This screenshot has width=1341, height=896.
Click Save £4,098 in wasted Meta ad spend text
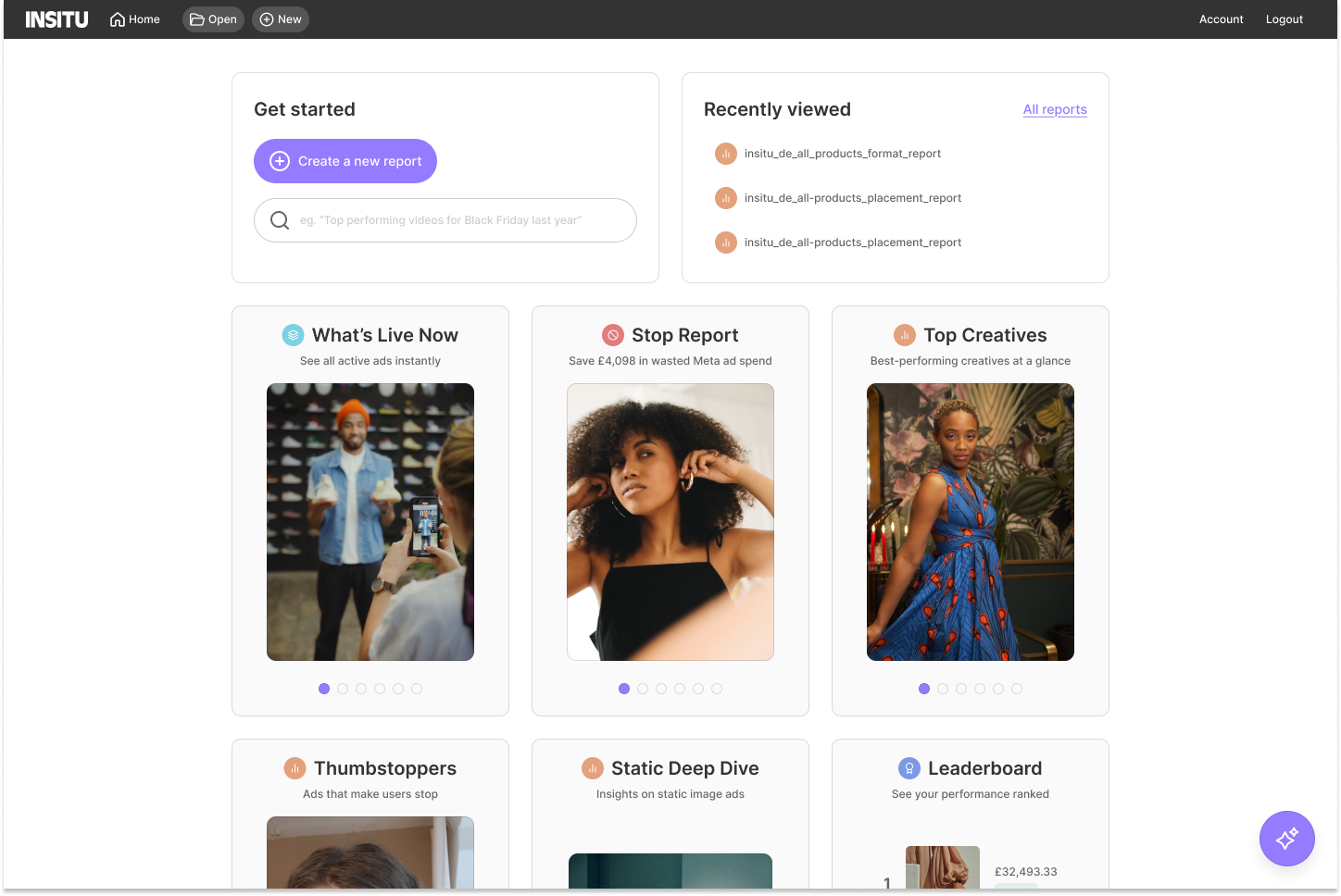[670, 361]
